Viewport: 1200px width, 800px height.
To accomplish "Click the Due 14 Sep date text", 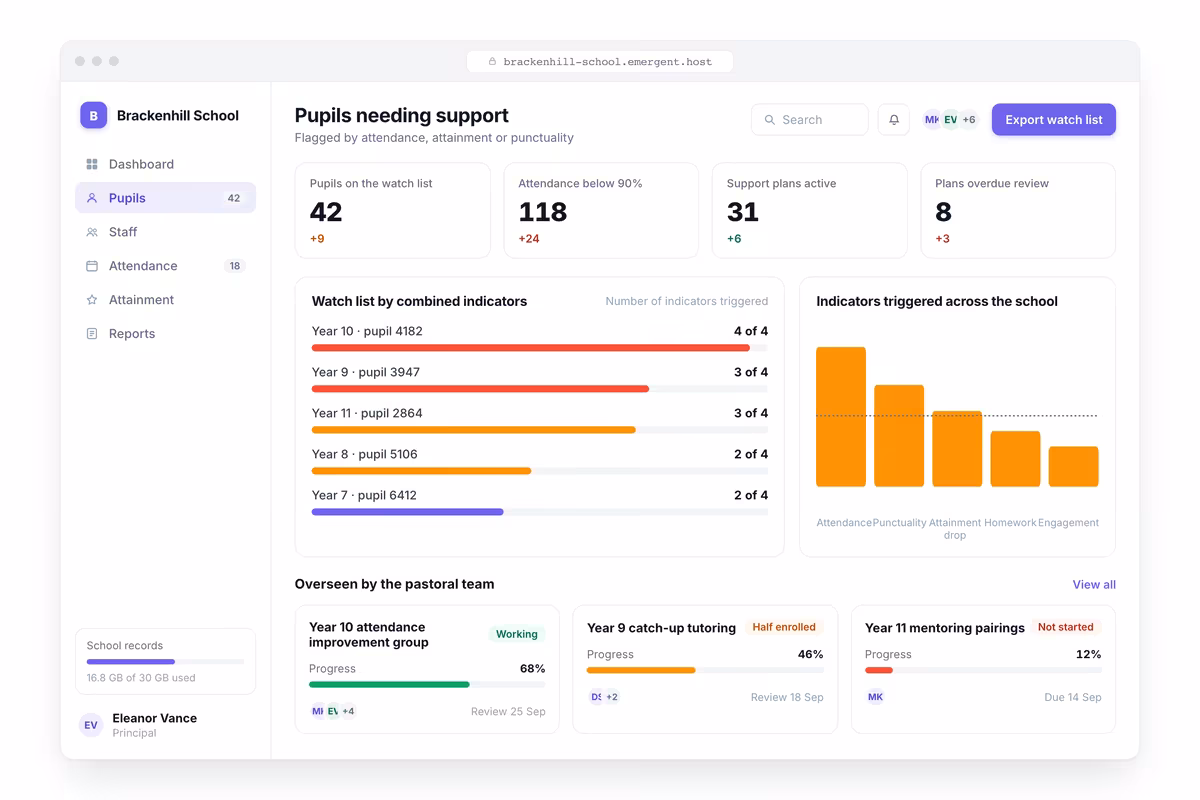I will click(x=1073, y=698).
